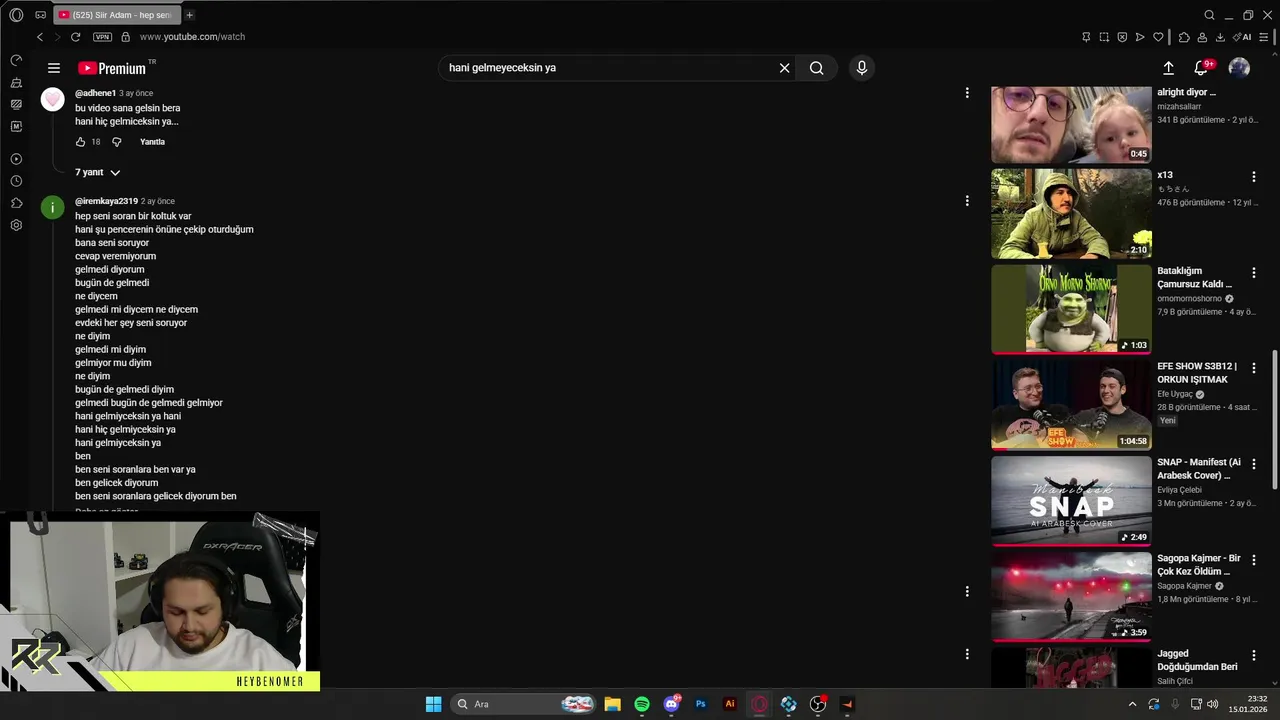The height and width of the screenshot is (720, 1280).
Task: Click the padlock site info icon
Action: click(125, 37)
